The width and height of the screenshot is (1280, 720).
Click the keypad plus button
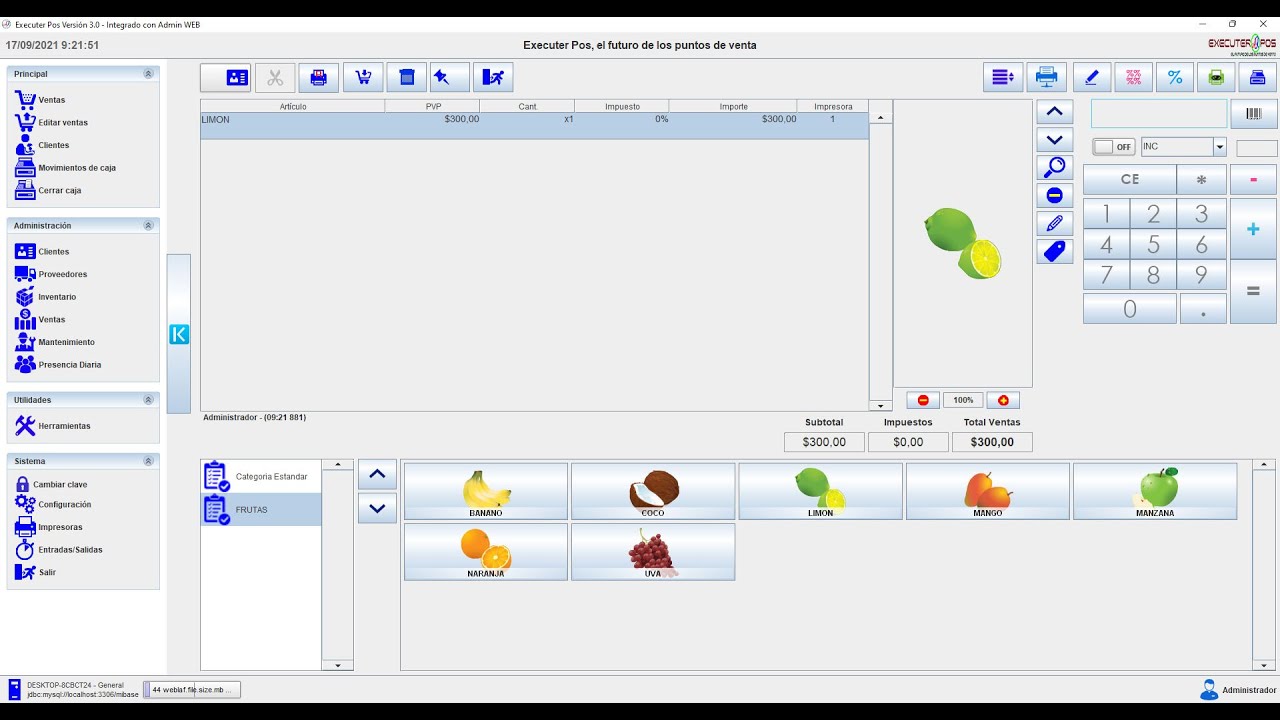1253,229
